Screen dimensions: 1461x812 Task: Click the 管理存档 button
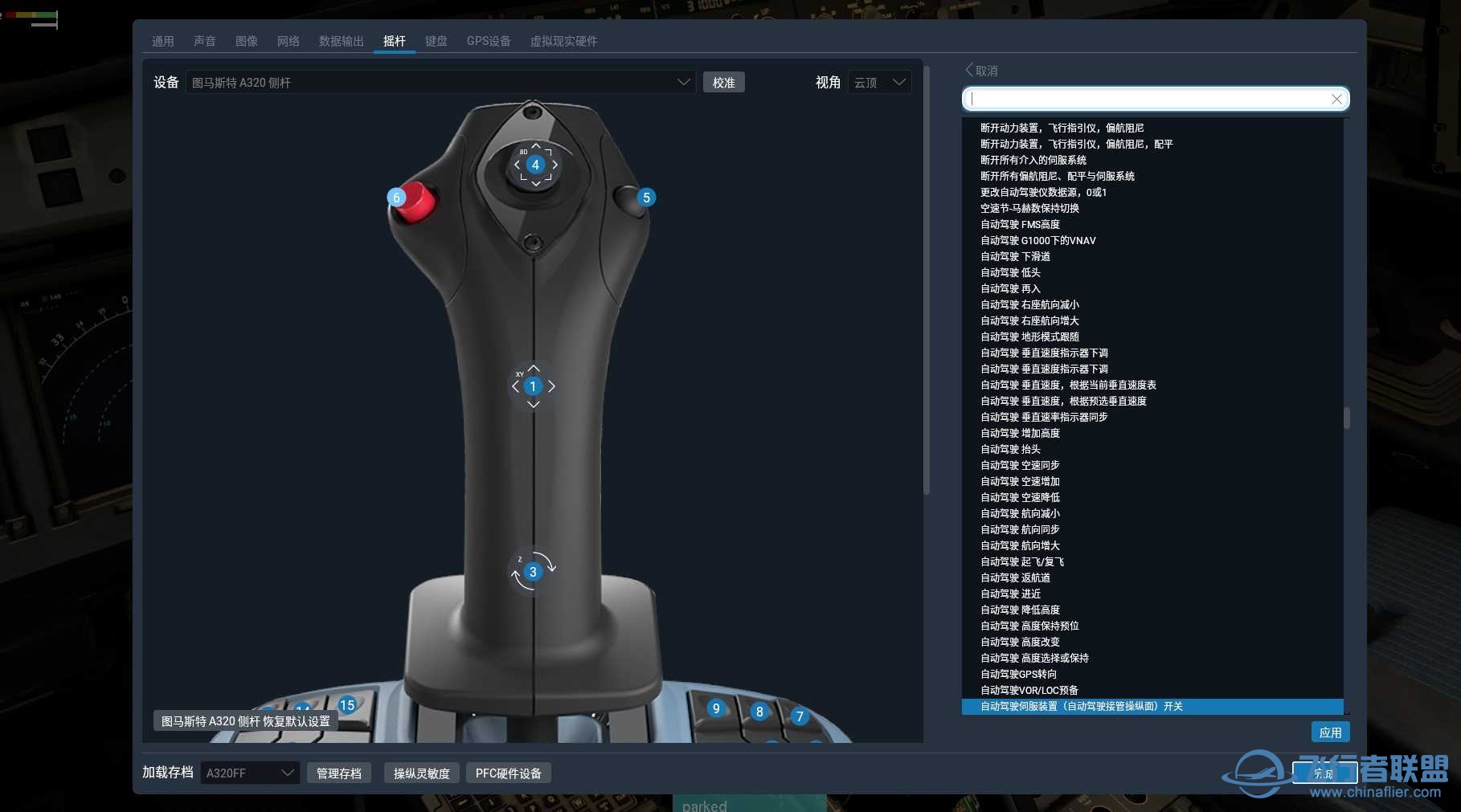339,773
